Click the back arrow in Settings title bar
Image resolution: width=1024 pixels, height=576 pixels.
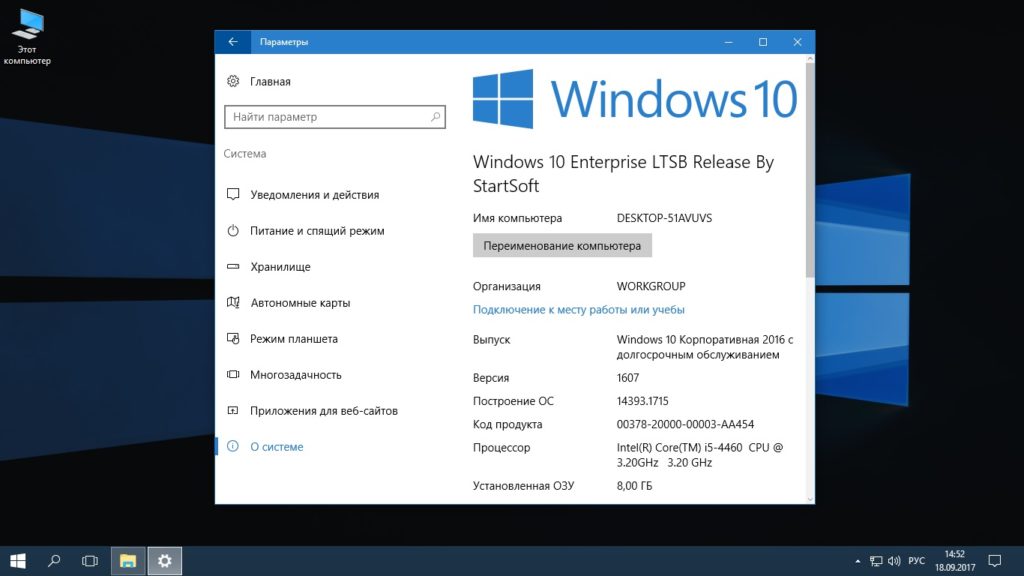(x=233, y=42)
